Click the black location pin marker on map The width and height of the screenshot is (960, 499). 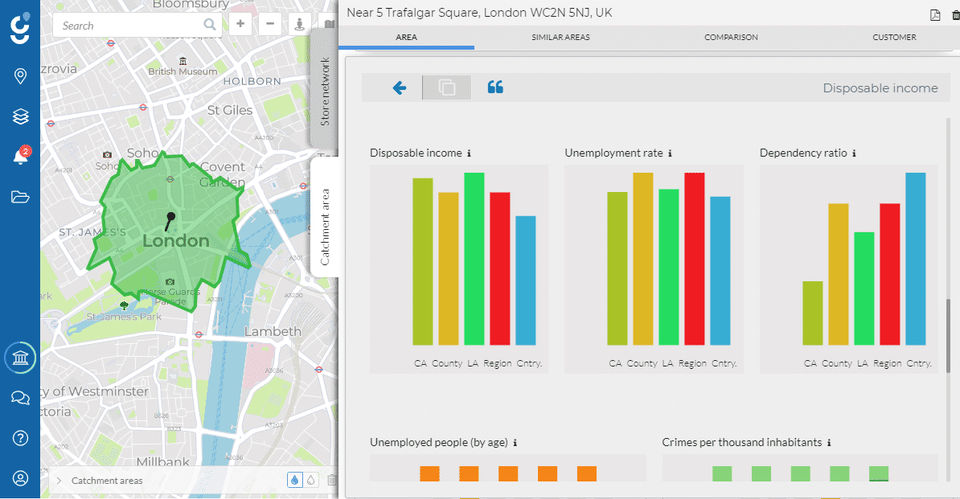pos(170,220)
